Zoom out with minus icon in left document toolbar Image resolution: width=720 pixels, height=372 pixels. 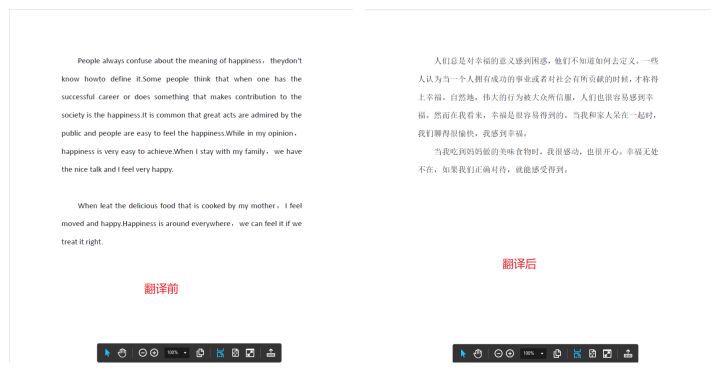(x=142, y=353)
